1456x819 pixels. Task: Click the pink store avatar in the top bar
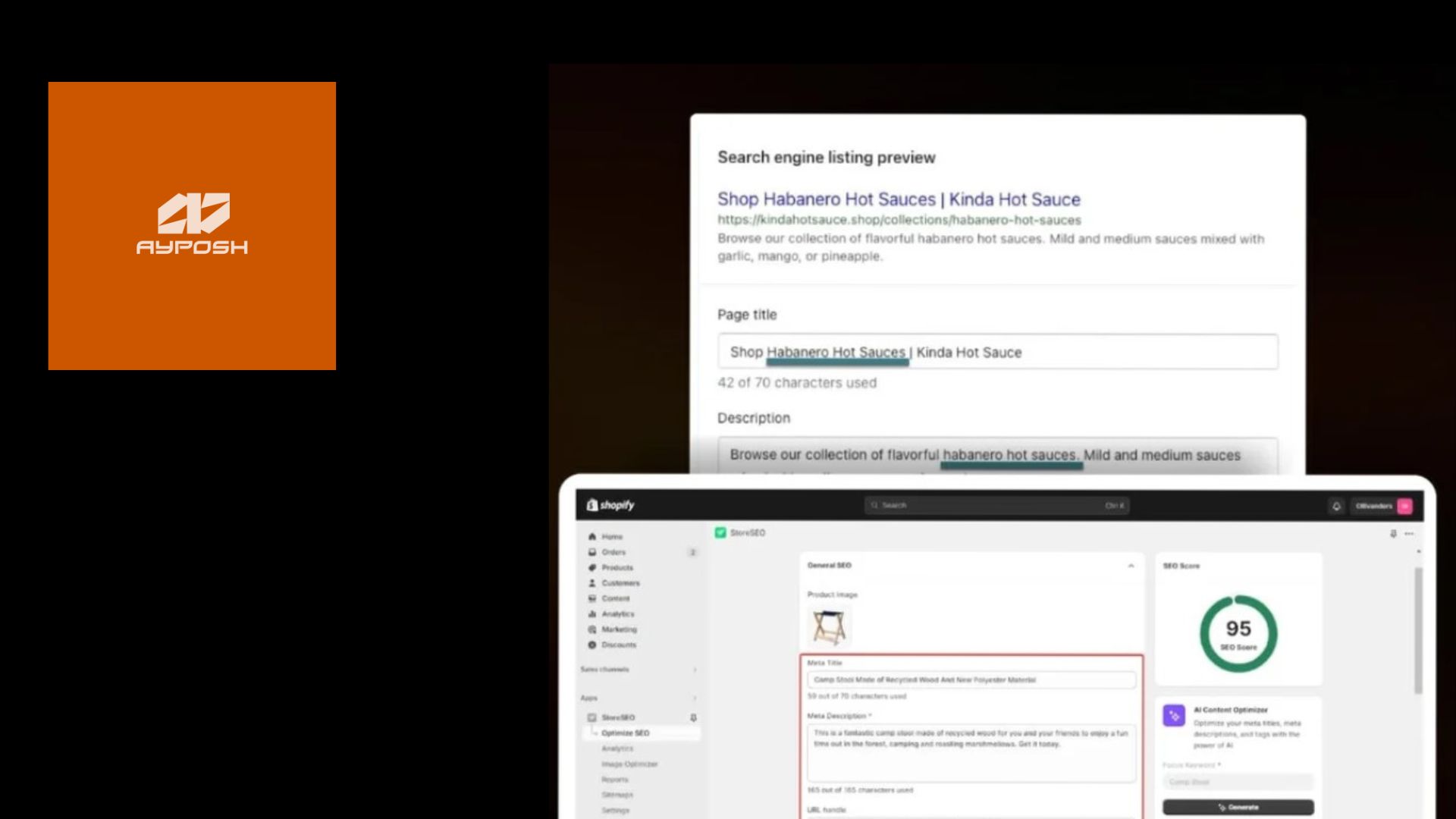1404,506
